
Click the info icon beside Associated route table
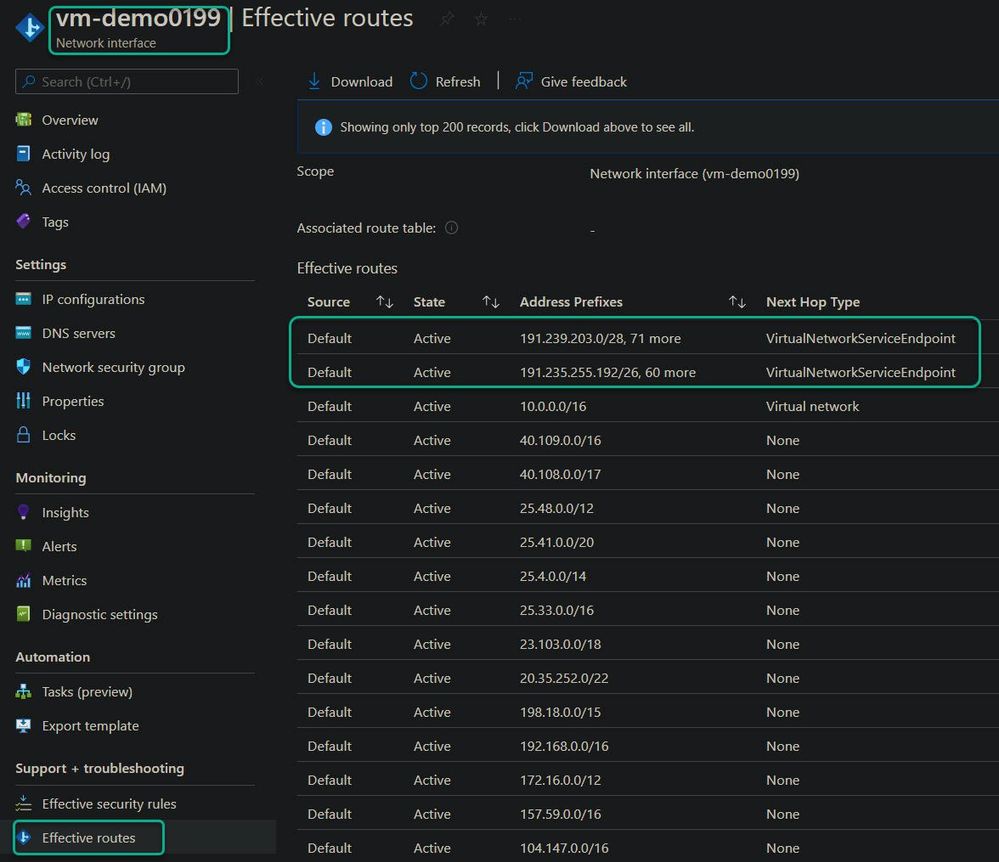click(x=451, y=228)
